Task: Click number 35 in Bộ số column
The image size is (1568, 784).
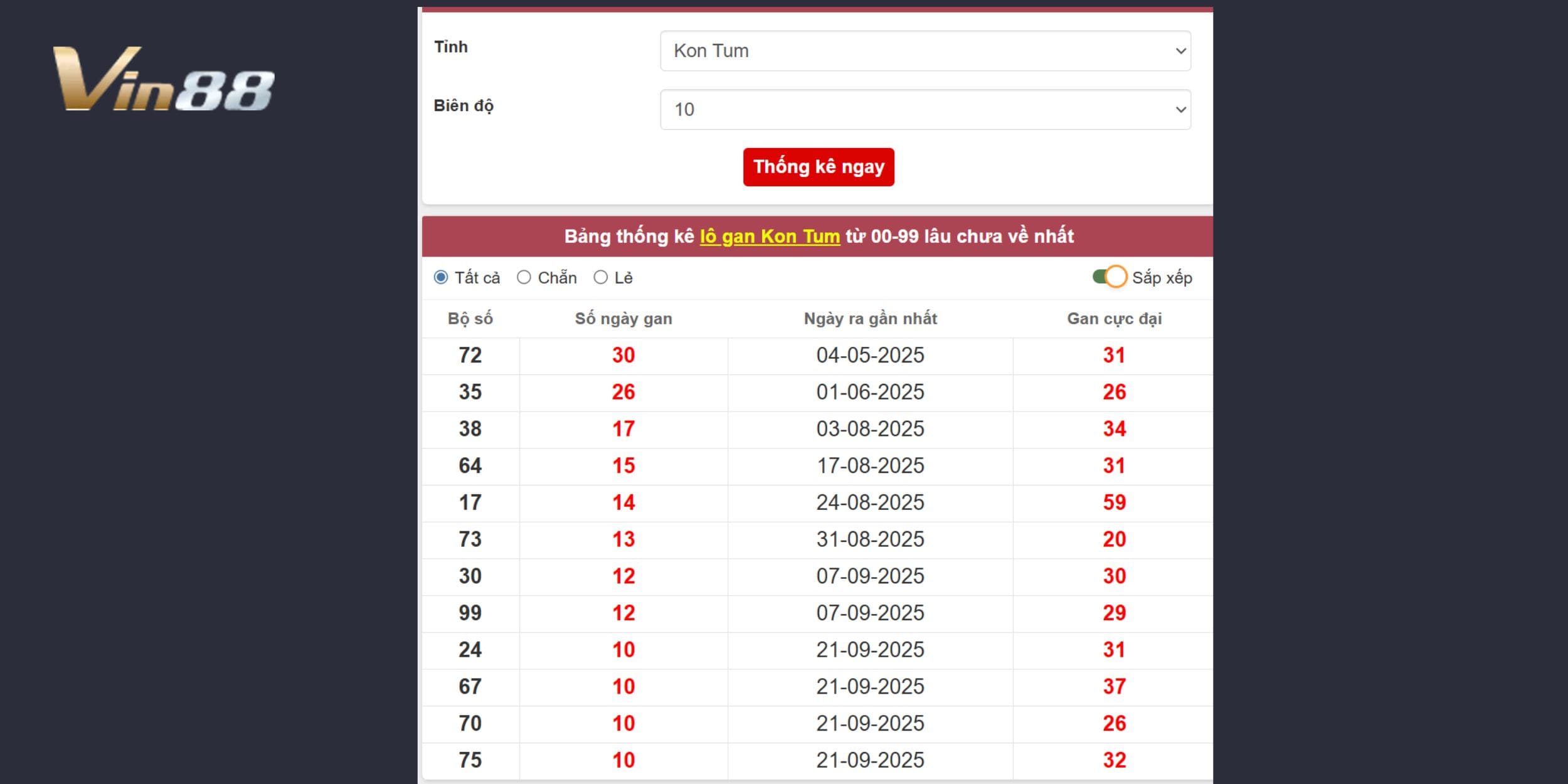Action: (470, 392)
